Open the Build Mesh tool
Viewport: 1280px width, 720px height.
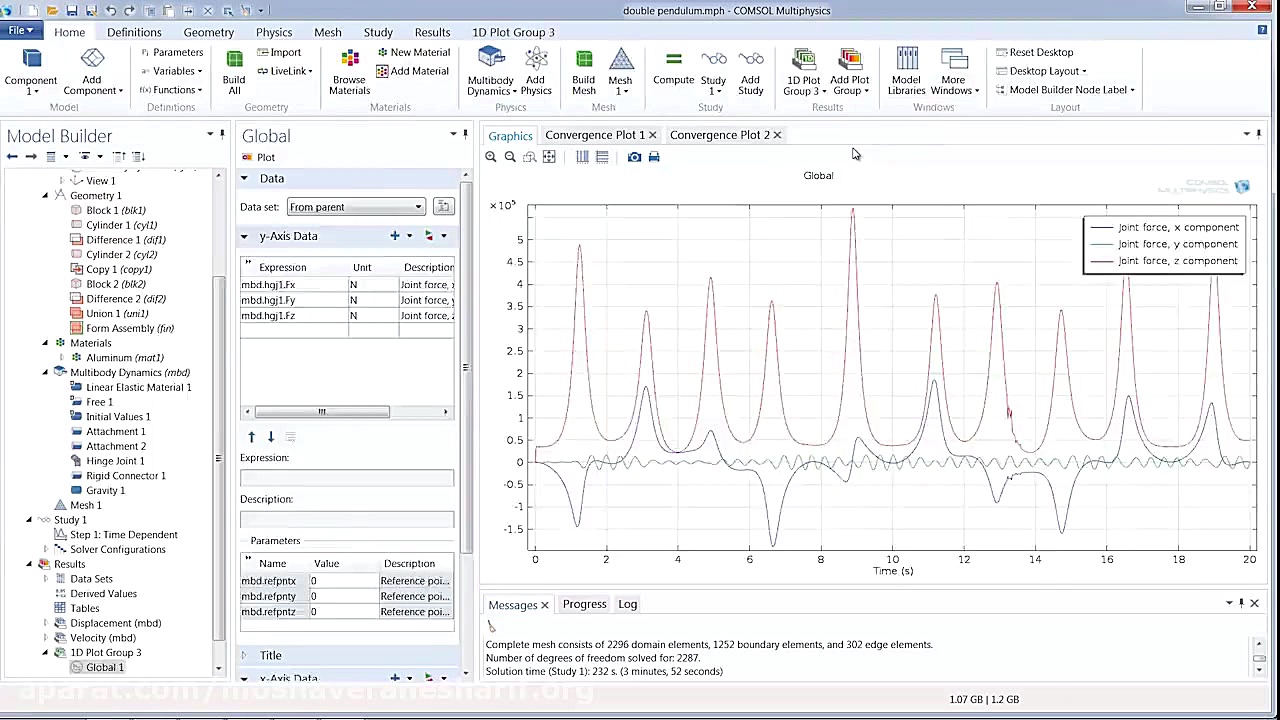(583, 70)
